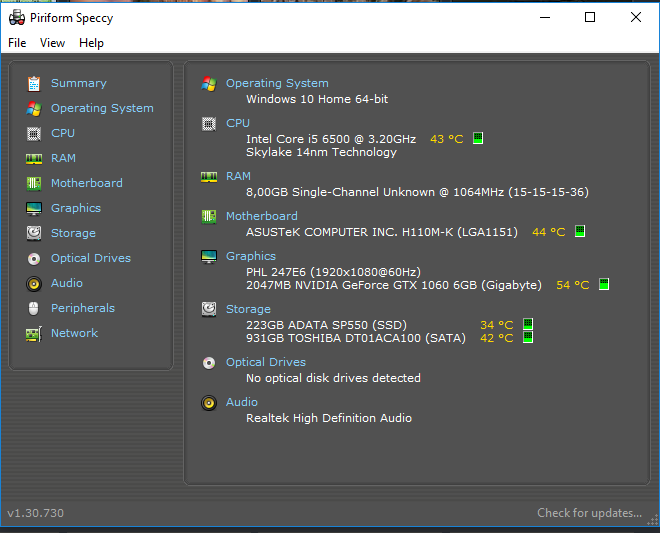The image size is (660, 533).
Task: Select the Peripherals mouse icon in sidebar
Action: pyautogui.click(x=34, y=308)
